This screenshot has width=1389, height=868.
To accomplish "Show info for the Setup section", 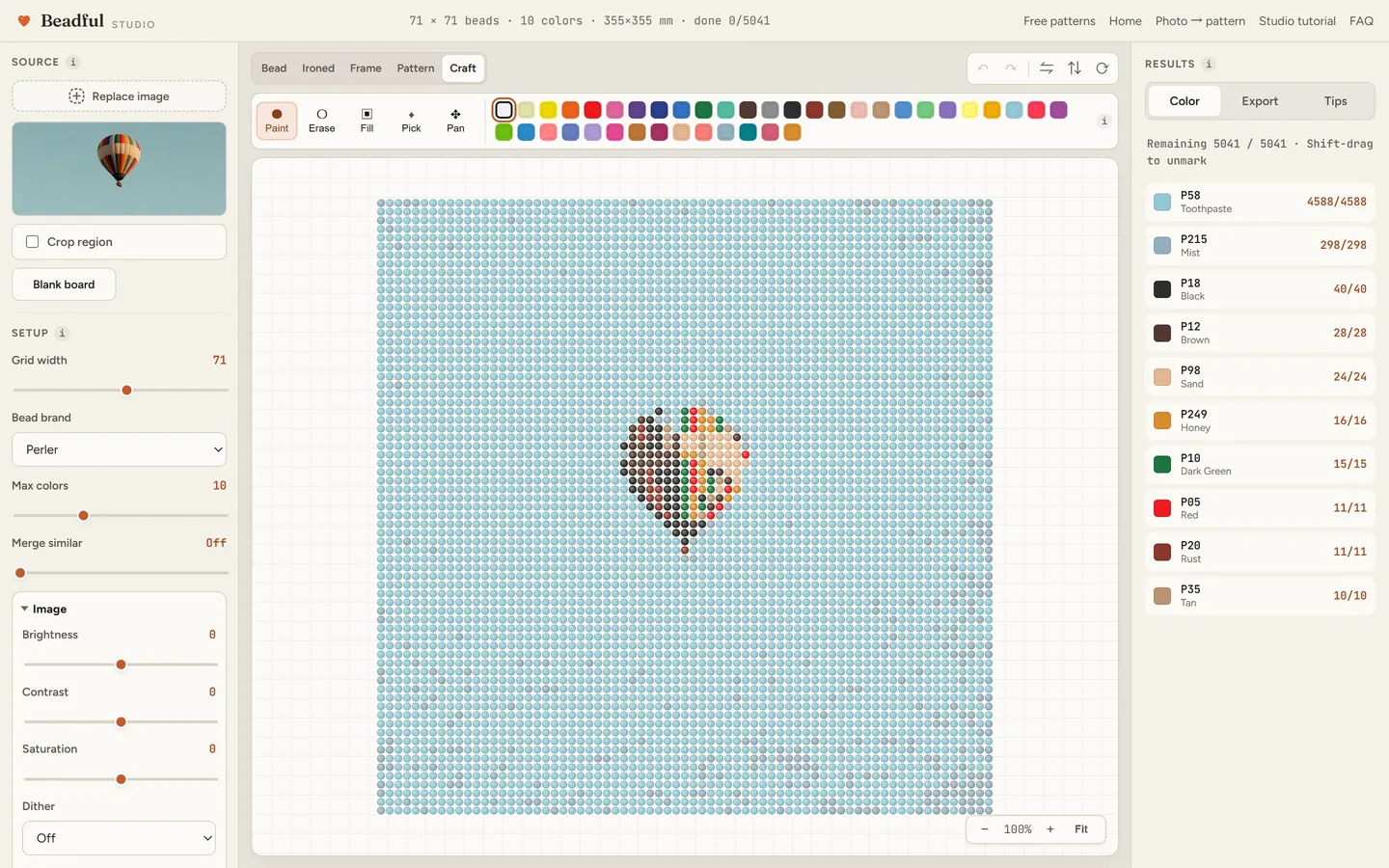I will tap(62, 333).
